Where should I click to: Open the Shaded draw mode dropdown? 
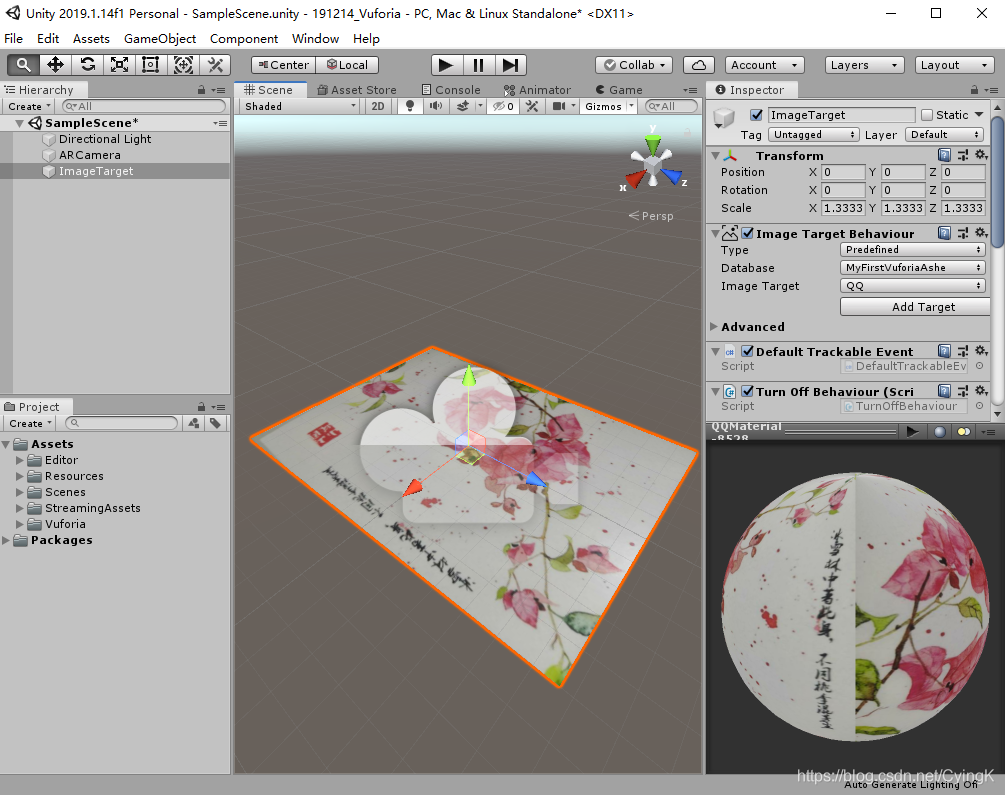click(x=300, y=106)
